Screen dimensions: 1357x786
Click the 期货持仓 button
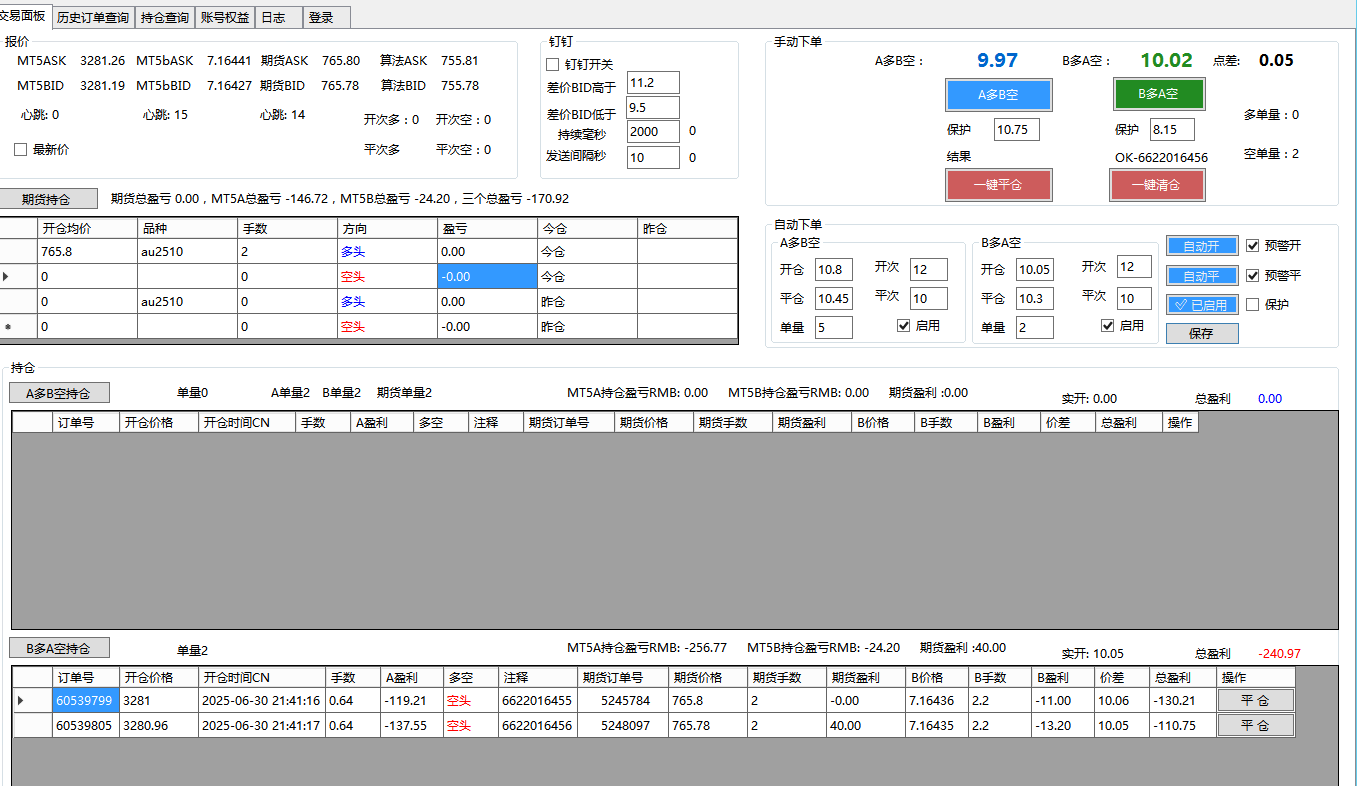click(x=48, y=199)
